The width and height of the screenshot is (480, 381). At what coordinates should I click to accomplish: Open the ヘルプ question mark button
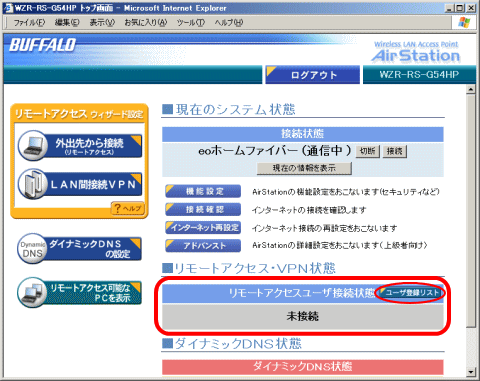point(128,208)
